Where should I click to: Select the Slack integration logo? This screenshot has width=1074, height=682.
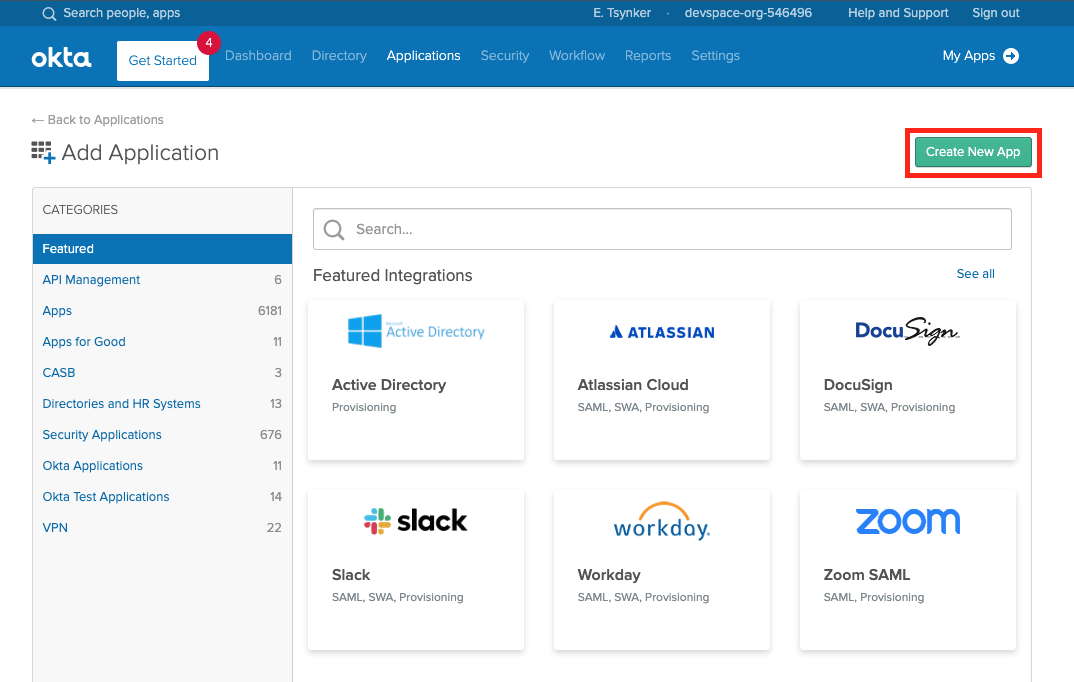pyautogui.click(x=416, y=520)
